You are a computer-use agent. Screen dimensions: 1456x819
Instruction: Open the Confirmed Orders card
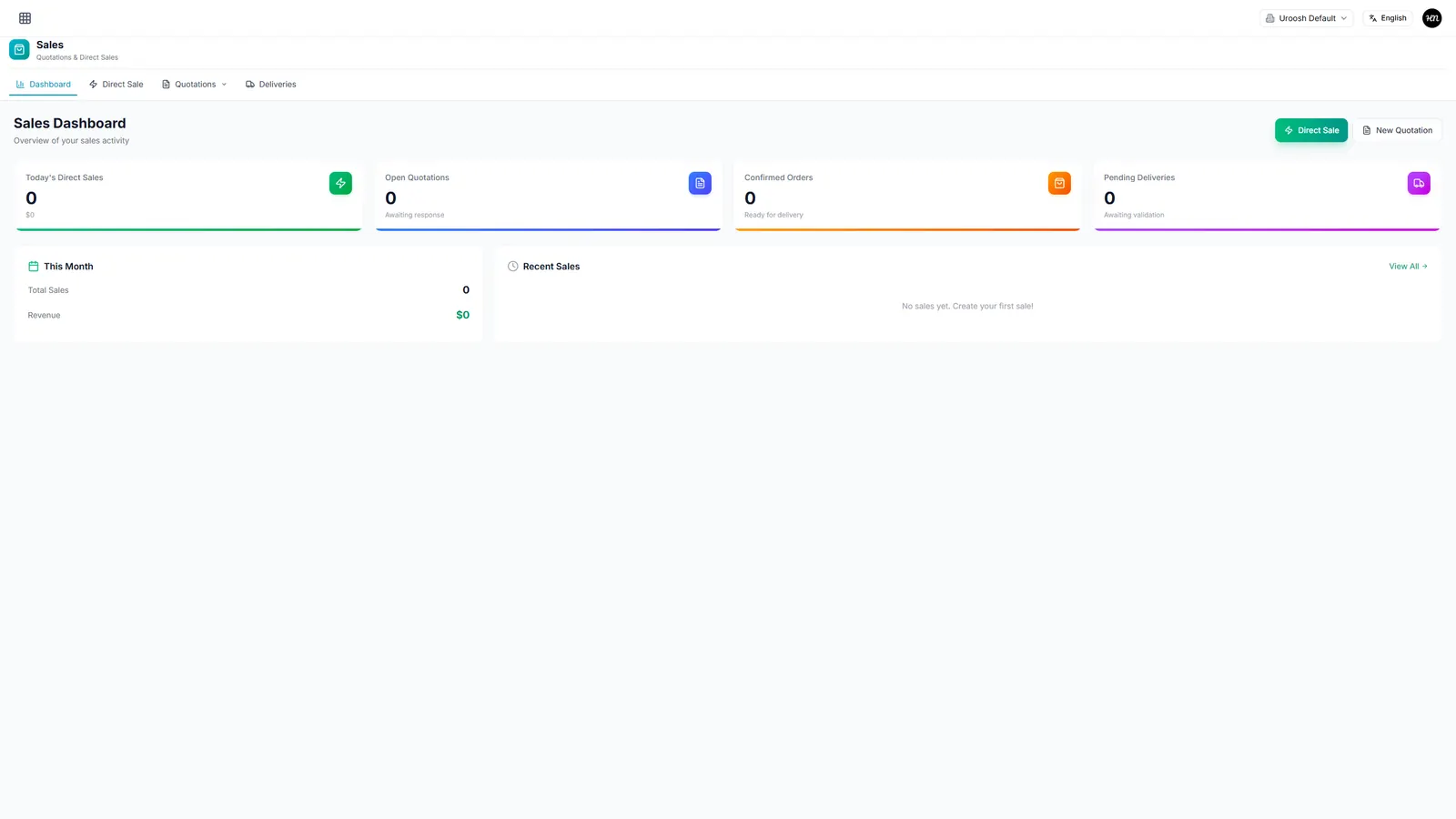point(907,197)
